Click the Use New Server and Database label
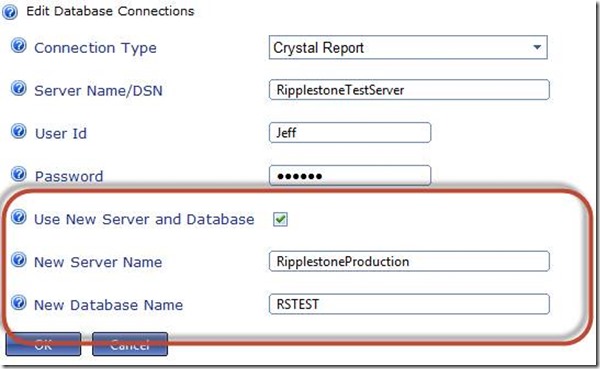600x369 pixels. click(144, 219)
